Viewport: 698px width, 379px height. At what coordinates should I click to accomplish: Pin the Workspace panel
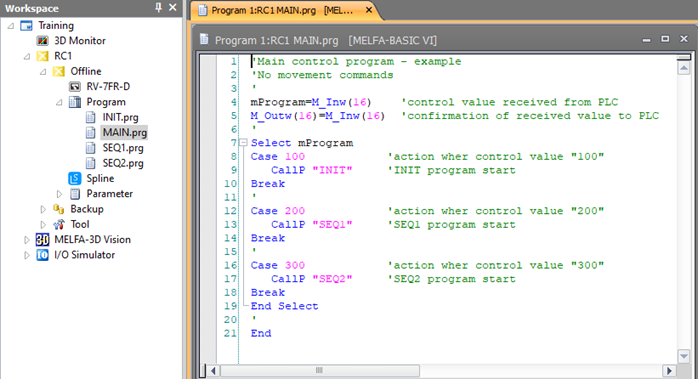point(158,8)
